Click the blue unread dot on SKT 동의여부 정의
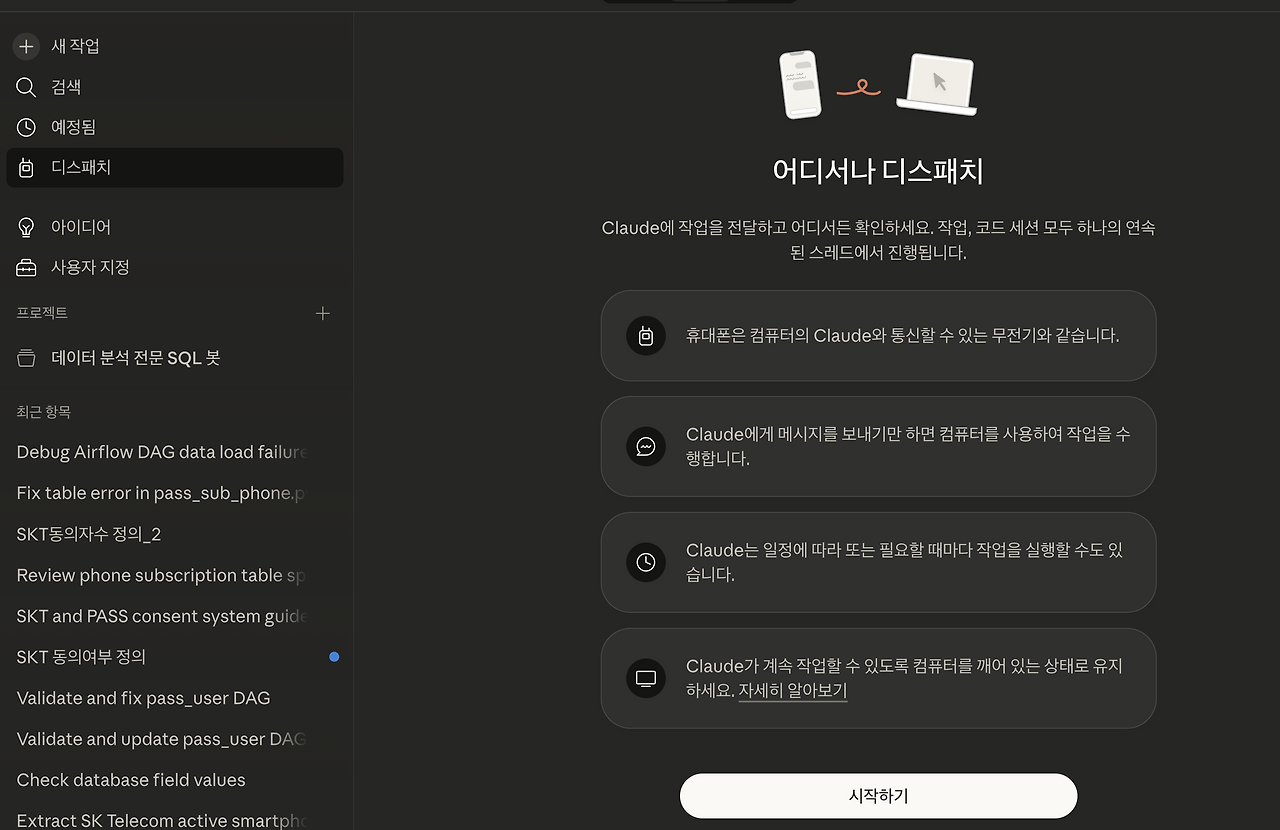The image size is (1280, 830). [x=334, y=657]
